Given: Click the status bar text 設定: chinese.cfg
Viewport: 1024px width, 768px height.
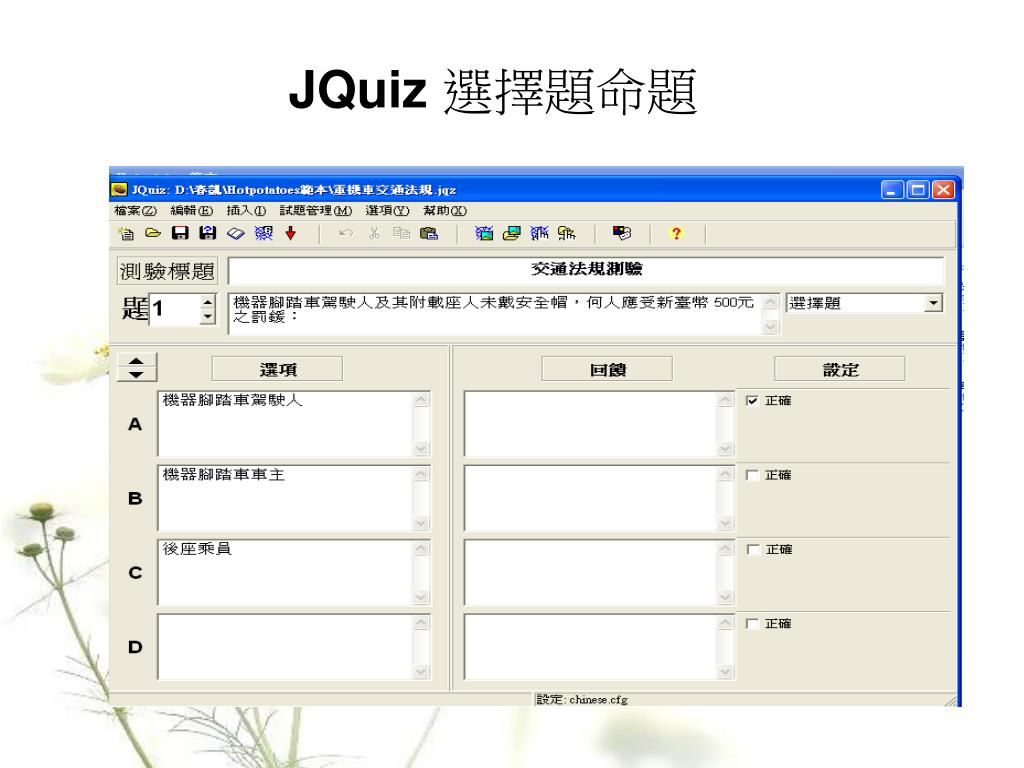Looking at the screenshot, I should click(x=582, y=699).
